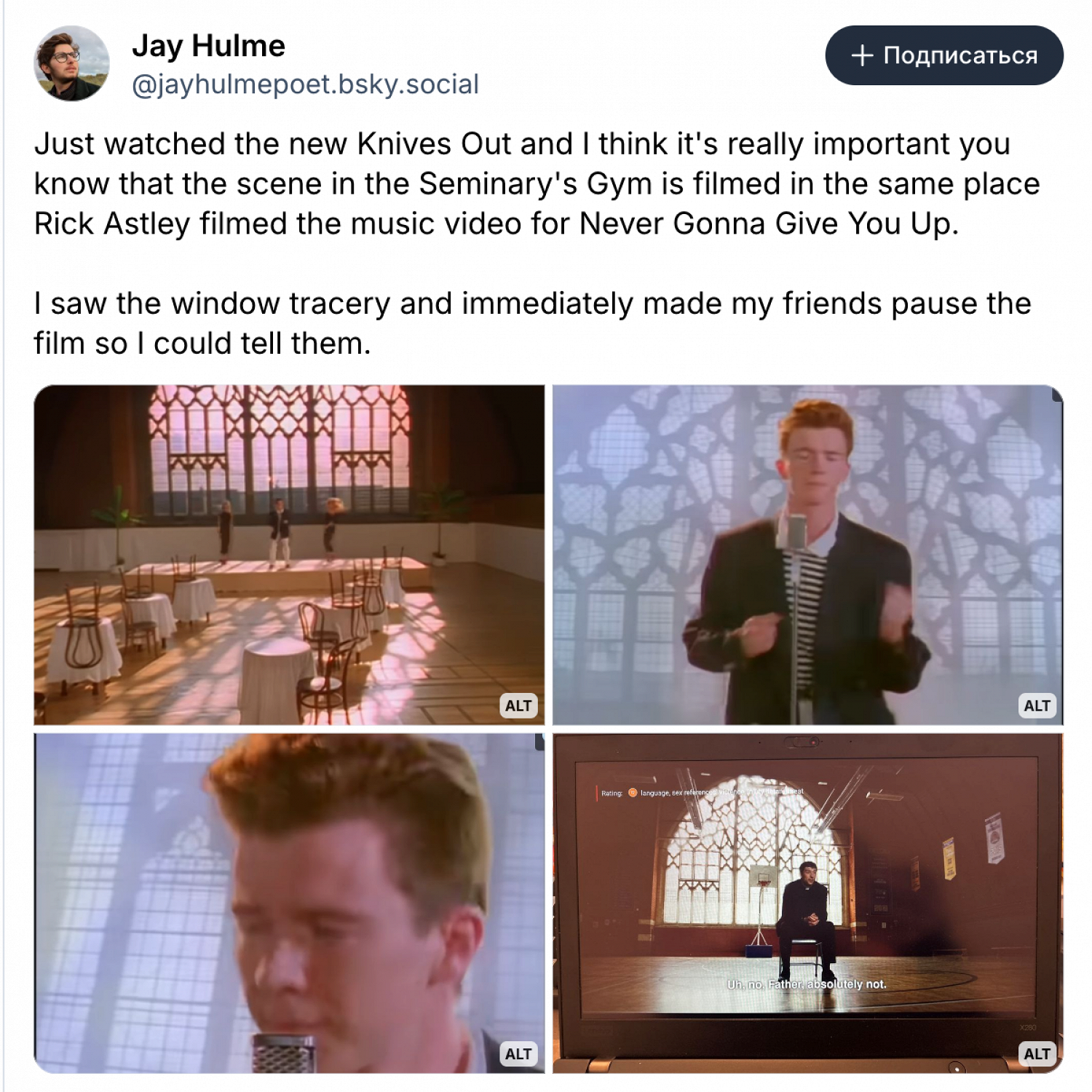This screenshot has width=1092, height=1092.
Task: Click the rating label in laptop image
Action: coord(612,794)
